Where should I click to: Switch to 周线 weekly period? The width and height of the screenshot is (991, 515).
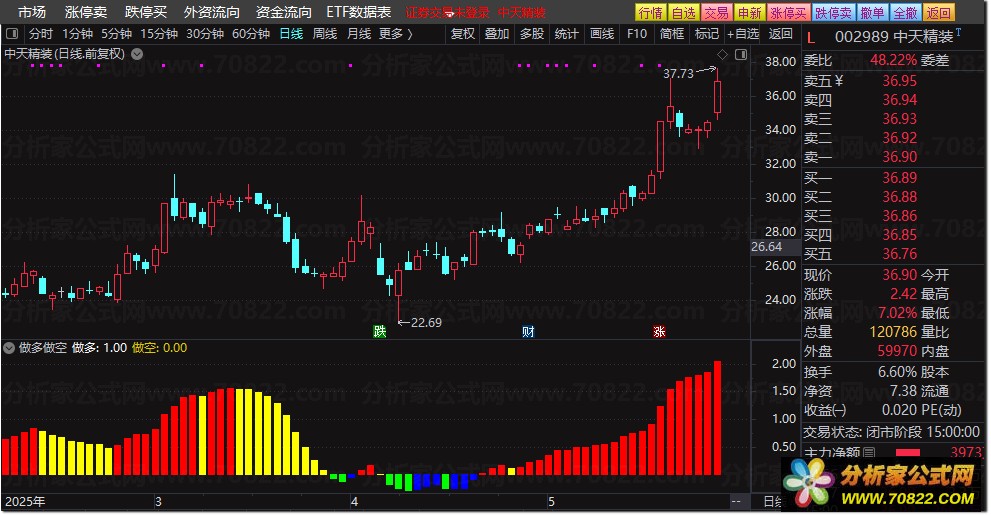pyautogui.click(x=325, y=33)
